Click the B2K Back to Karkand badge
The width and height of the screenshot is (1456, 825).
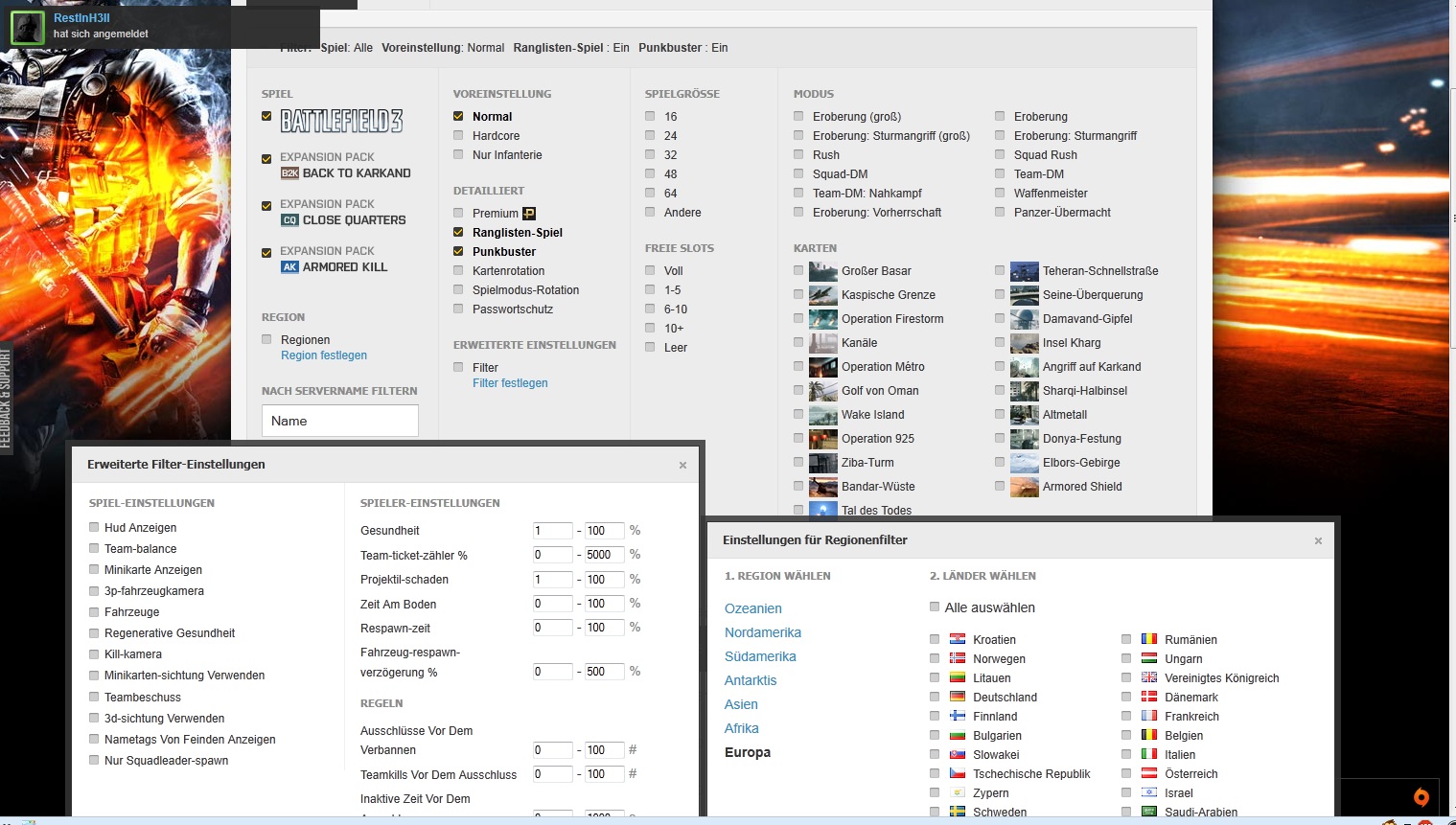tap(289, 173)
